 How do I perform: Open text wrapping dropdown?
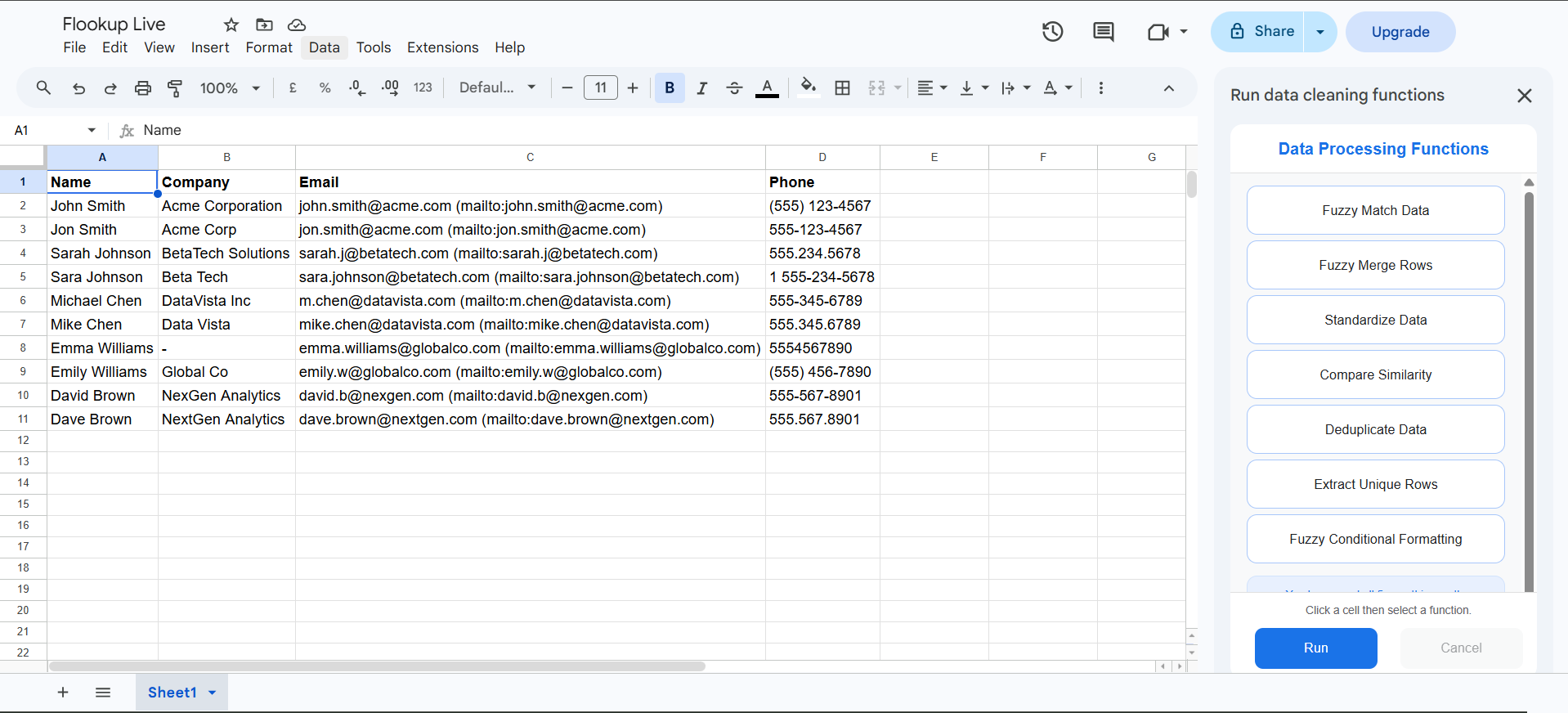click(x=1016, y=87)
